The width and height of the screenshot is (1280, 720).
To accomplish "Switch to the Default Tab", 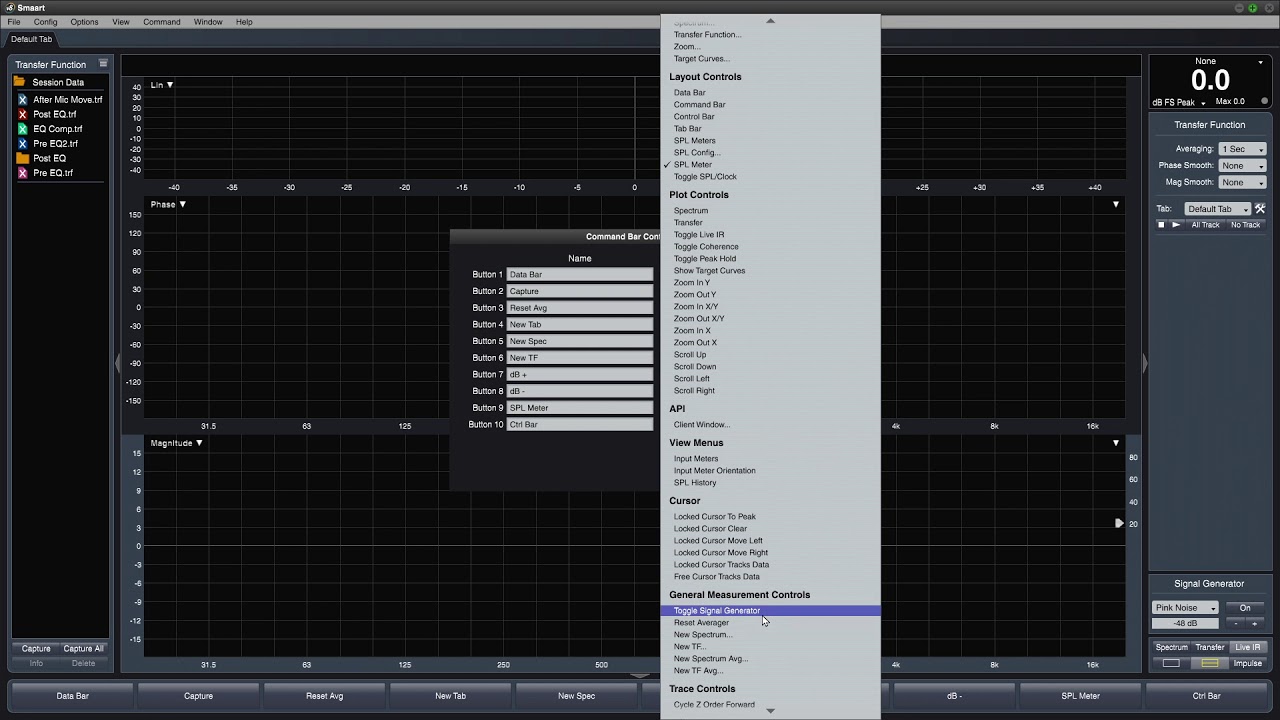I will [x=31, y=39].
